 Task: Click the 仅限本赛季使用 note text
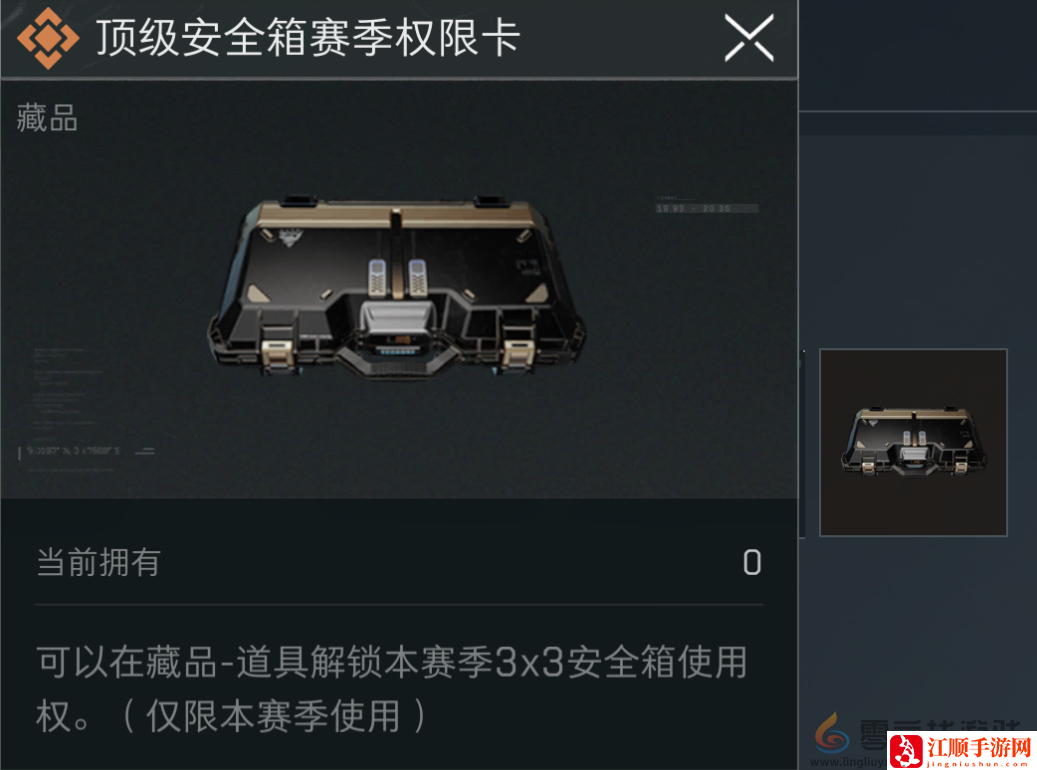pyautogui.click(x=272, y=716)
